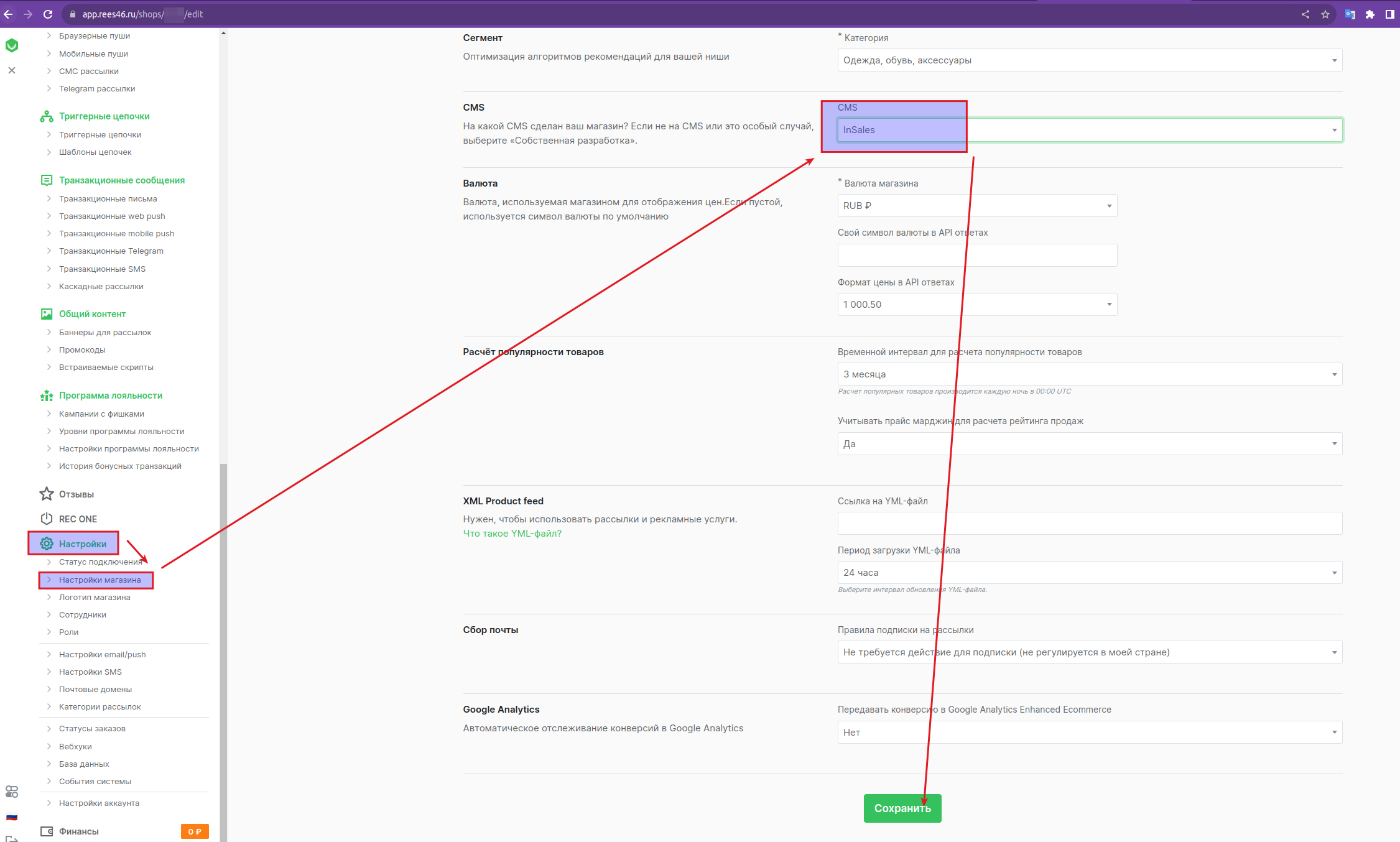Image resolution: width=1400 pixels, height=842 pixels.
Task: Expand the Формат цены 1 000.50 dropdown
Action: pos(976,305)
